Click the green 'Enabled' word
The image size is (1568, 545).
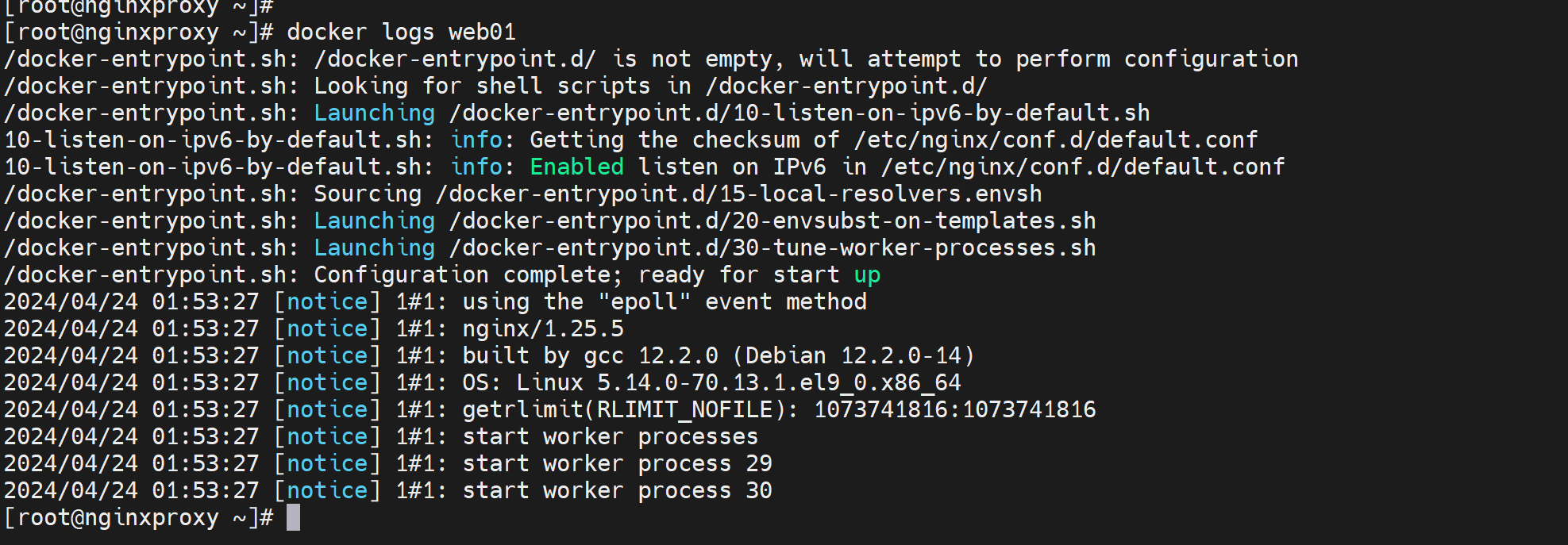click(x=576, y=167)
